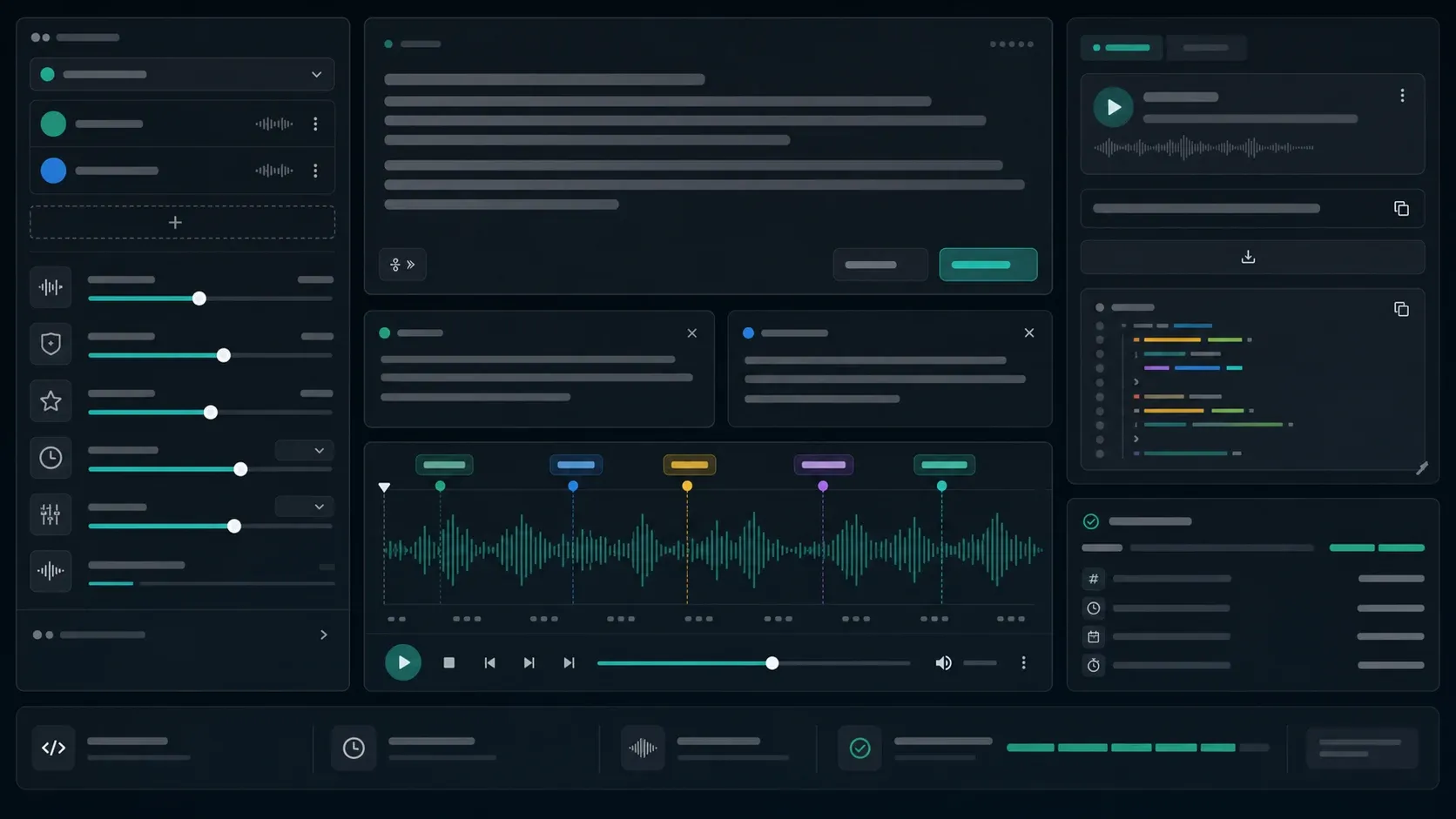Click the five-dot menu at editor top right

coord(1012,44)
